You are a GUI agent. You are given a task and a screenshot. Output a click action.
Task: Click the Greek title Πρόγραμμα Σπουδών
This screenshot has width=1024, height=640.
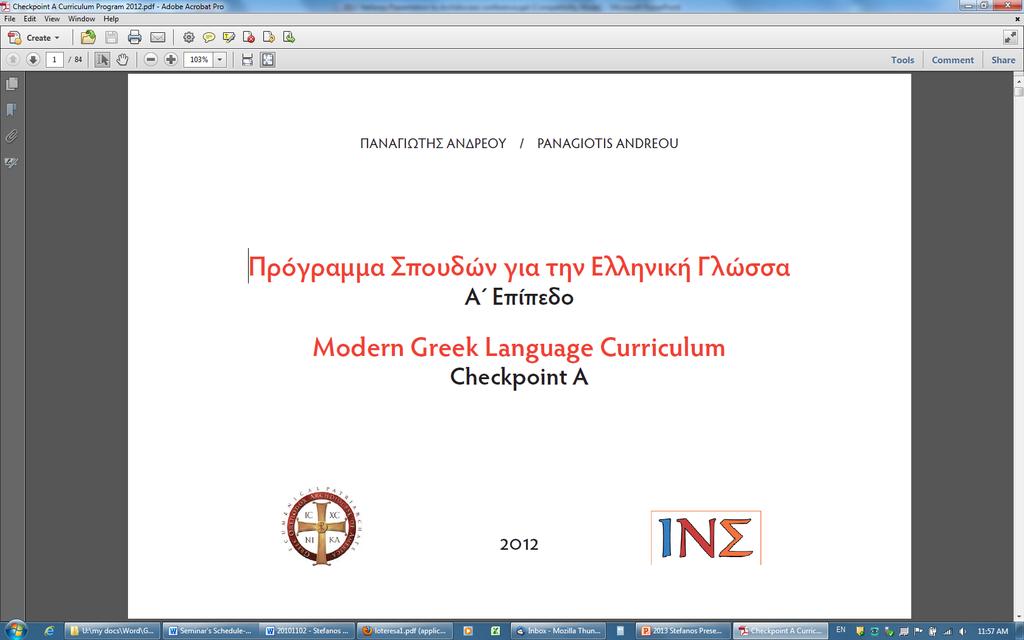[519, 267]
